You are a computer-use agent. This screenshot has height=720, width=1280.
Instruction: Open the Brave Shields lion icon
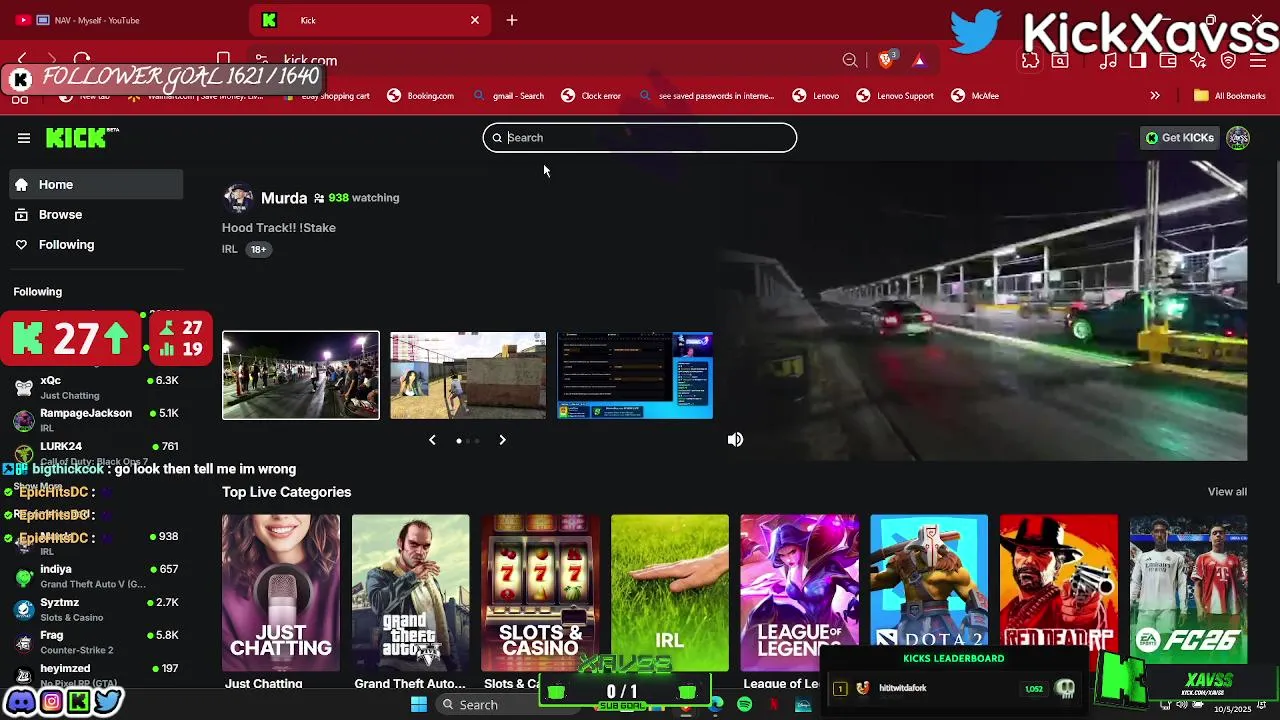click(x=886, y=60)
